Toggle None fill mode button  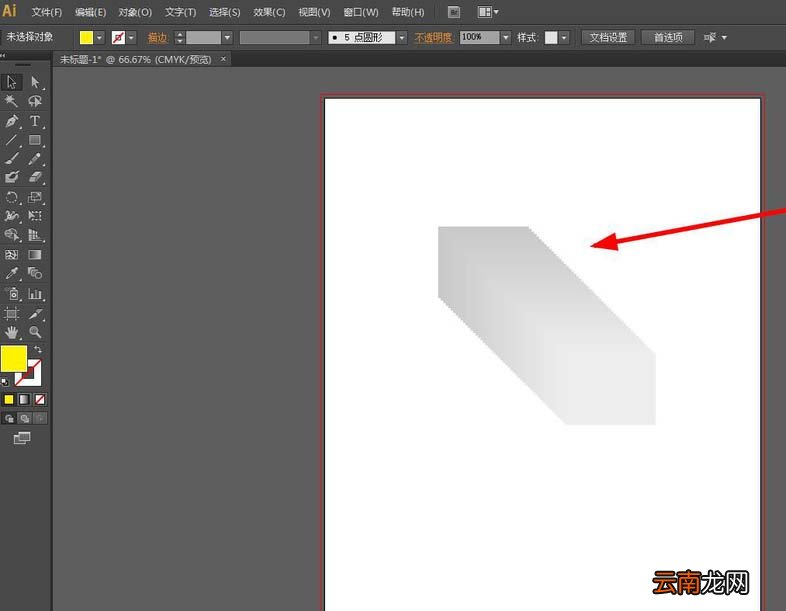[x=40, y=399]
